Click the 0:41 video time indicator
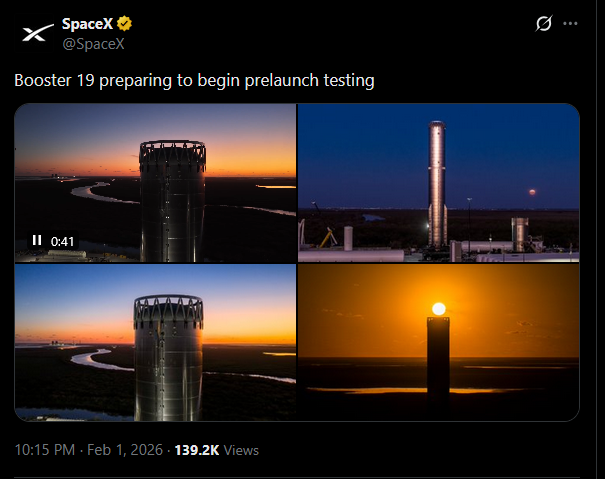 tap(63, 241)
